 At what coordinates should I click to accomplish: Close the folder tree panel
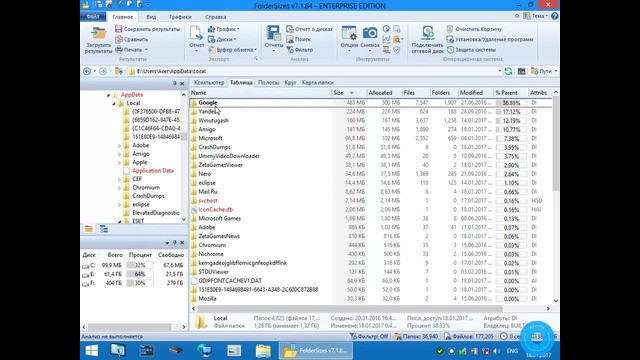pyautogui.click(x=182, y=84)
